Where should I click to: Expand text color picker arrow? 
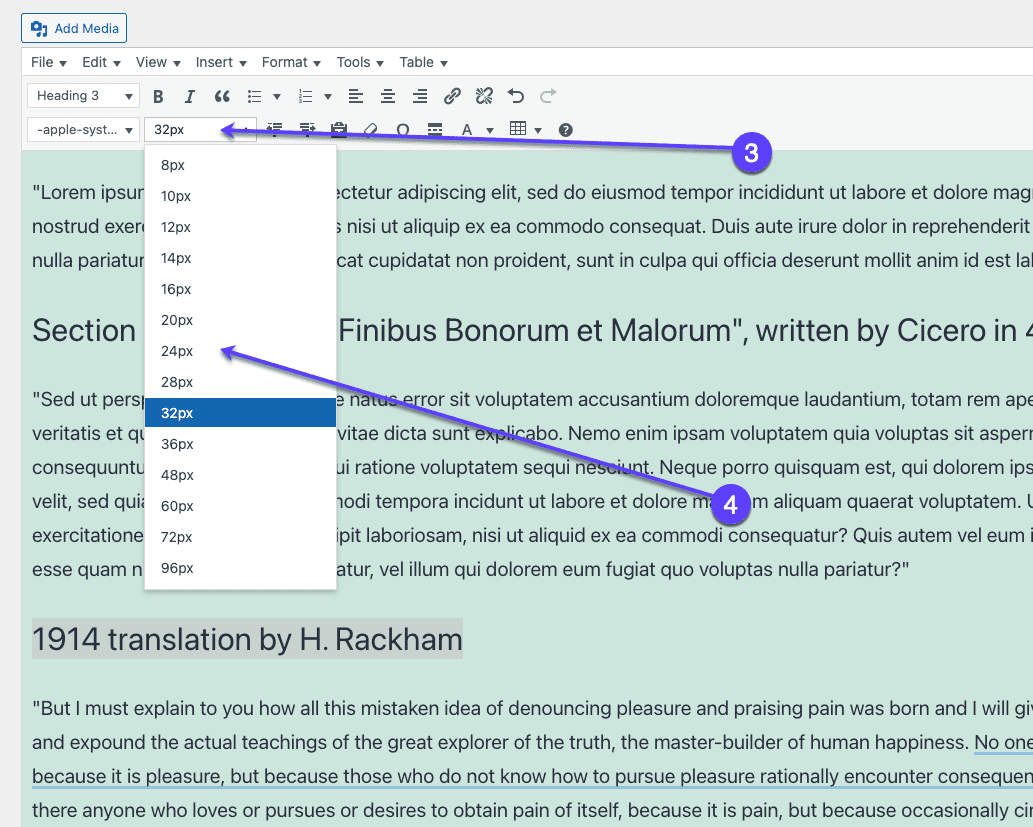489,130
